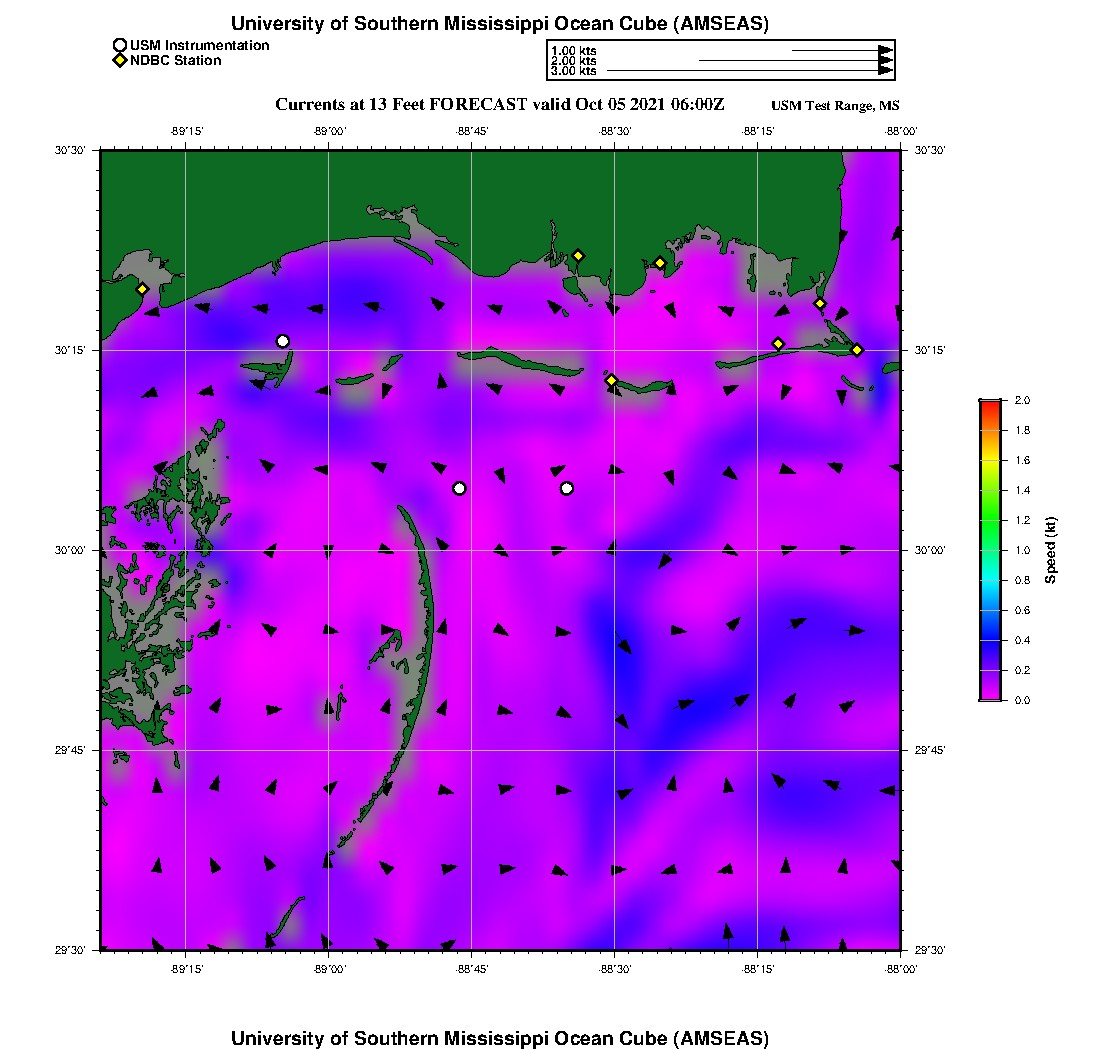Click the white USM marker north of 30°15' line

[283, 341]
